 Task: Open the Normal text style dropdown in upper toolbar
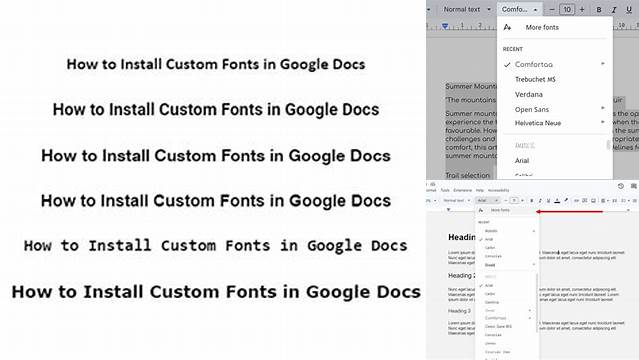pos(467,9)
